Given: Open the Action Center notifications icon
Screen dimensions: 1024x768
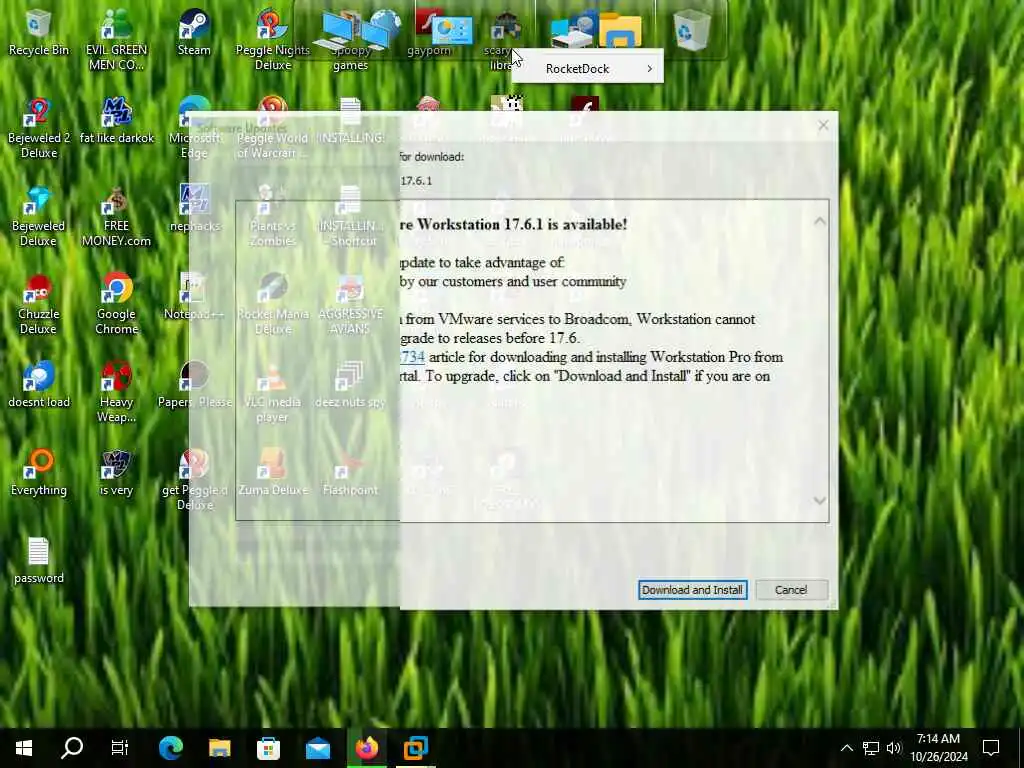Looking at the screenshot, I should pos(991,748).
